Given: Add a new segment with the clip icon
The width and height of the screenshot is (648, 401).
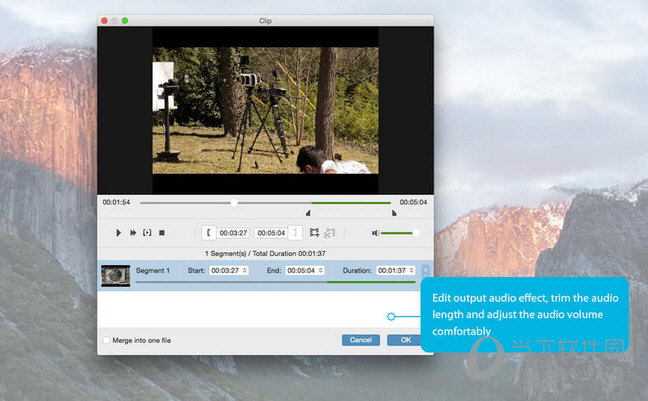Looking at the screenshot, I should [314, 233].
